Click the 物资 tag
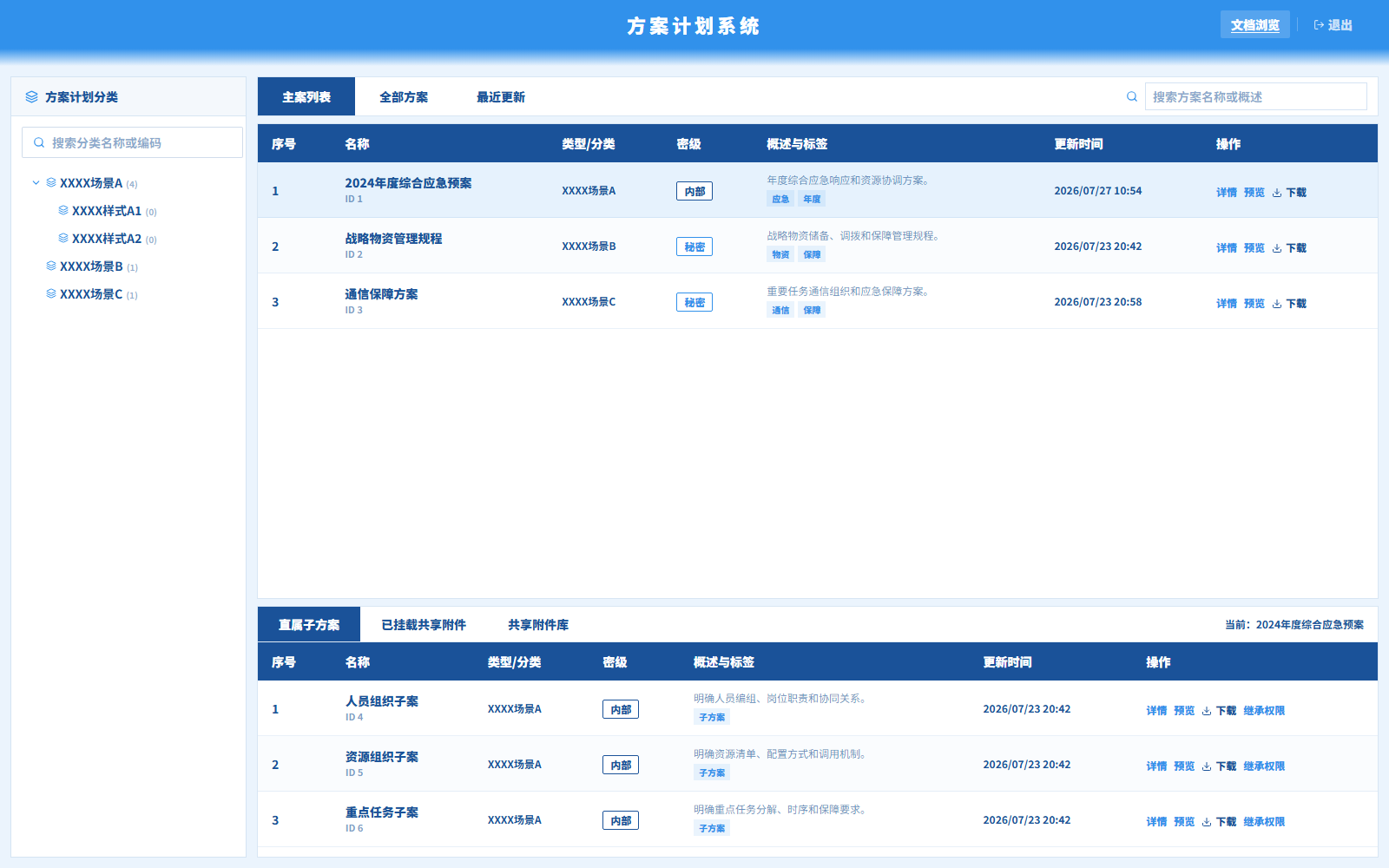 (780, 254)
